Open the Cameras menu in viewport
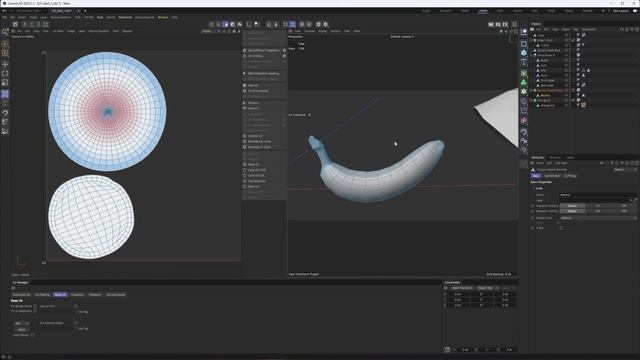Screen dimensions: 640x360 tap(309, 31)
